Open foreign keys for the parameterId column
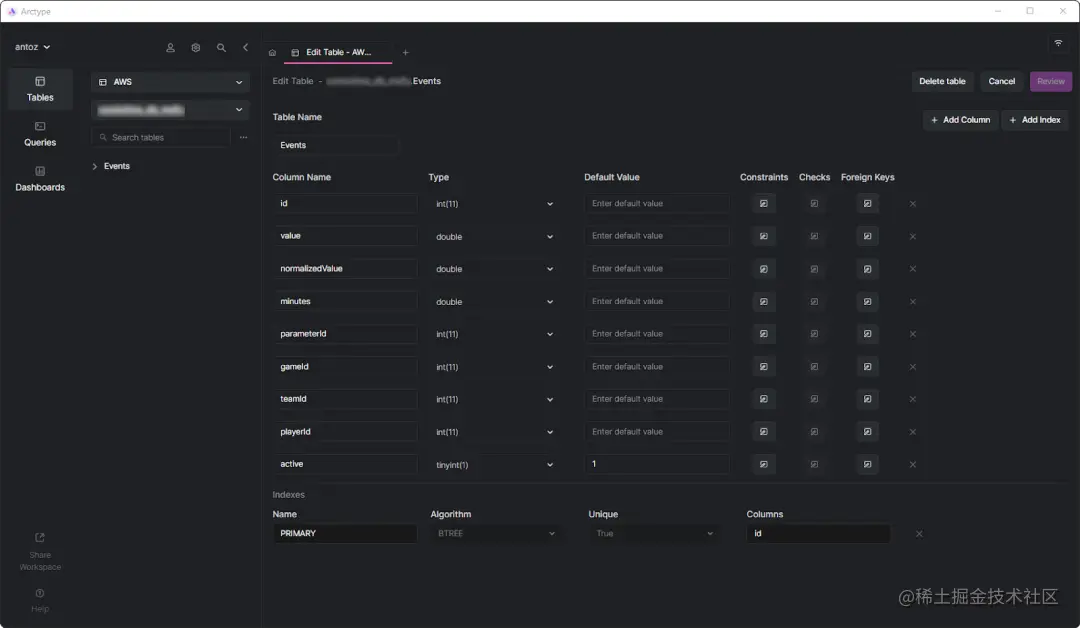This screenshot has width=1080, height=628. click(x=867, y=334)
